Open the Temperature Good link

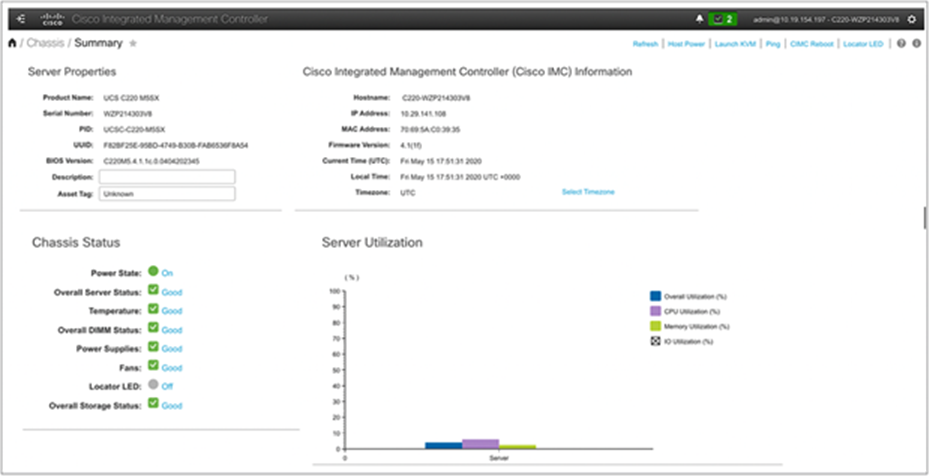point(172,311)
